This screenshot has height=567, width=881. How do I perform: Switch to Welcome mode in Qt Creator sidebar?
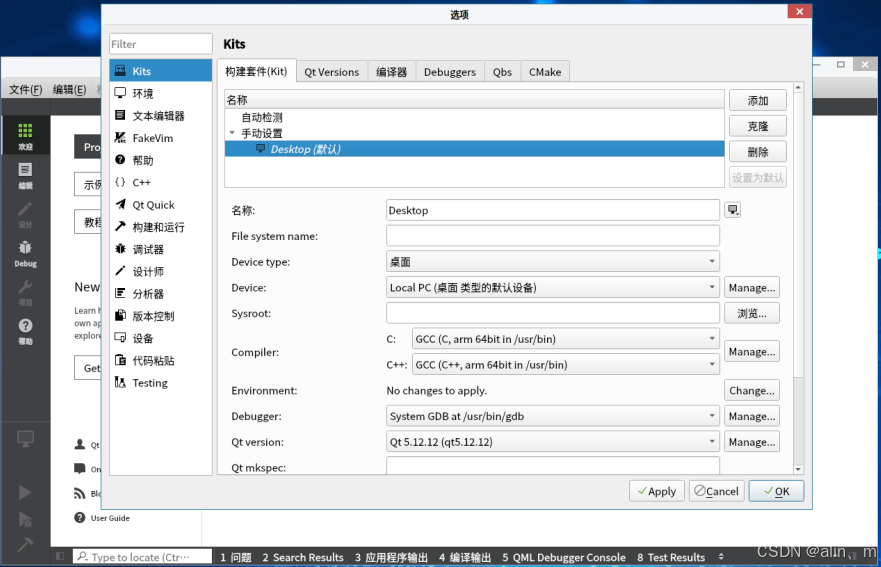click(x=25, y=136)
